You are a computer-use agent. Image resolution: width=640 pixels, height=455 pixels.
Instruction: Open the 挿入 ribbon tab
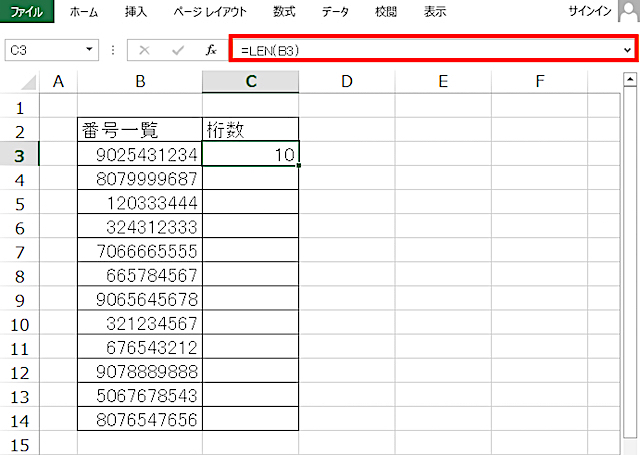(x=137, y=13)
